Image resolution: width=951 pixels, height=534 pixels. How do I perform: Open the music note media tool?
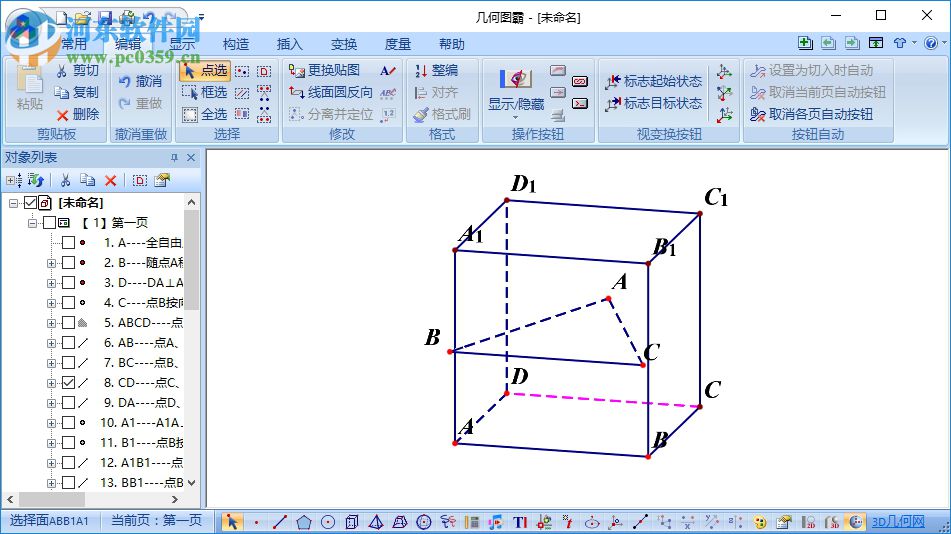(x=496, y=522)
